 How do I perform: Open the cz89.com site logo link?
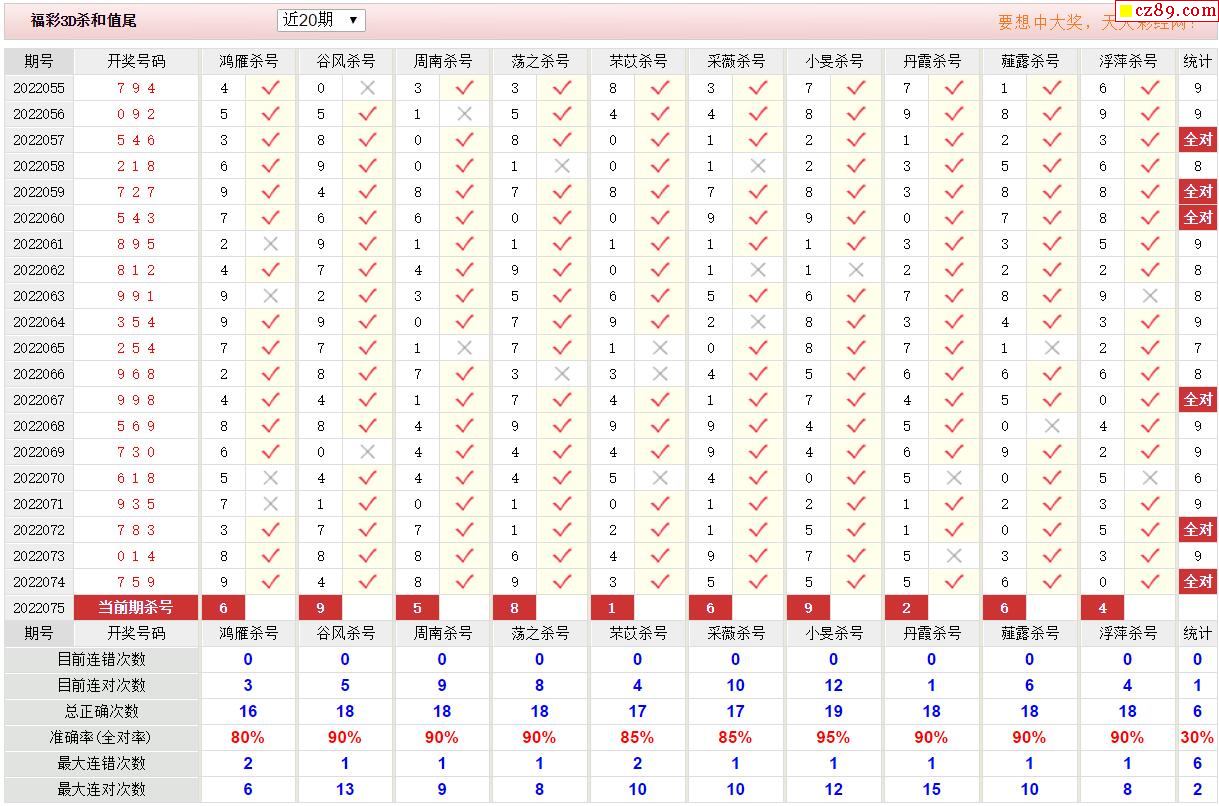(1167, 11)
